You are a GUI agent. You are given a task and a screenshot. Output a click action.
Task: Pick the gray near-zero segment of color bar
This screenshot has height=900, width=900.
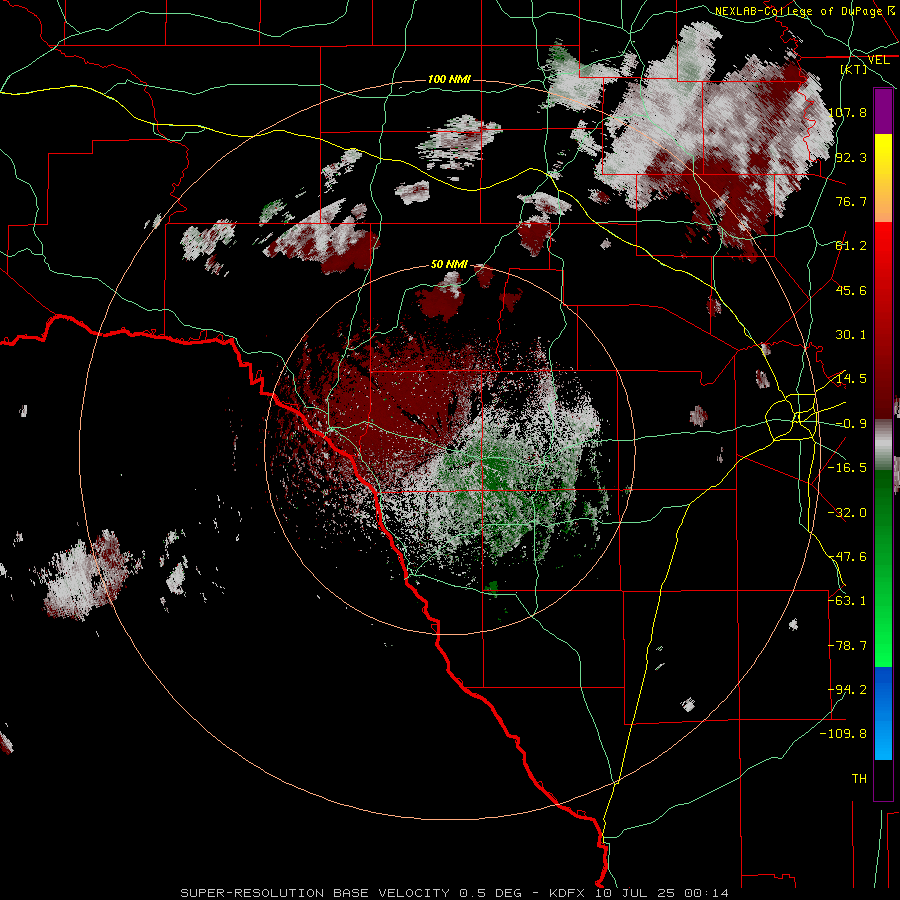coord(883,445)
